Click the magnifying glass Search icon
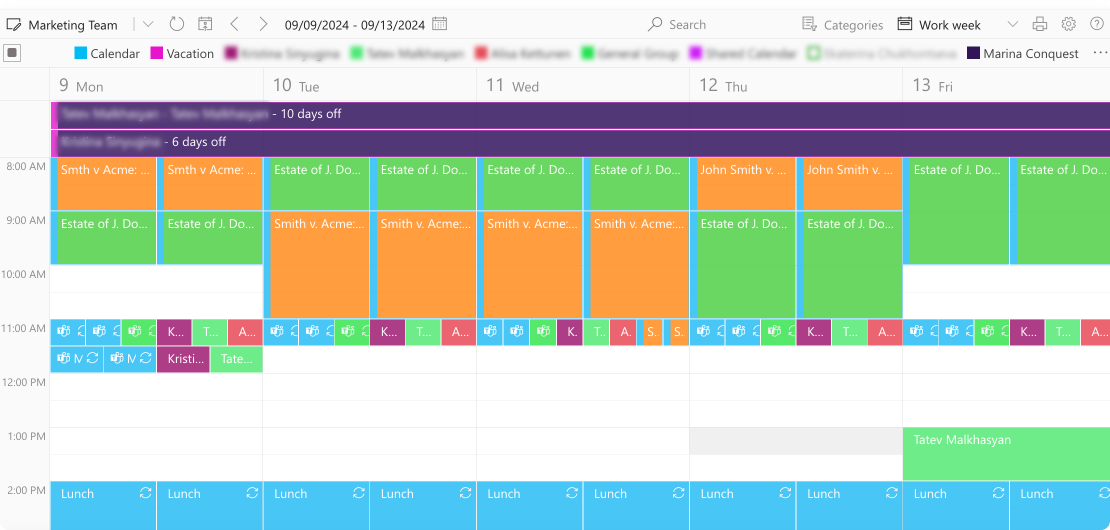The height and width of the screenshot is (530, 1110). click(x=655, y=24)
